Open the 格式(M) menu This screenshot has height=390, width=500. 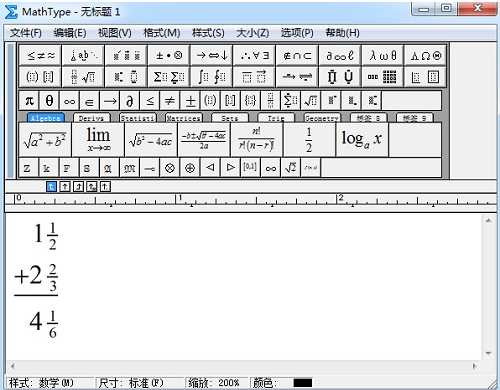pos(162,33)
